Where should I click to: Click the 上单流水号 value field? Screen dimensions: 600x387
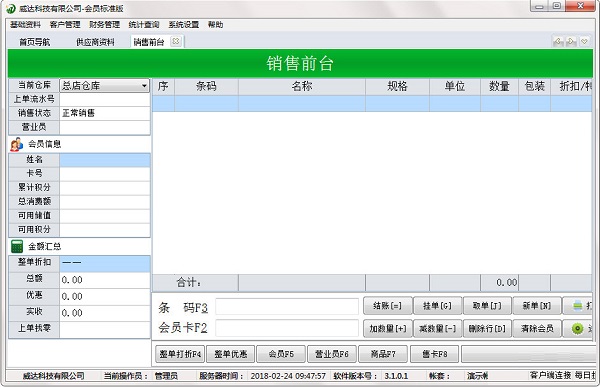tap(105, 100)
